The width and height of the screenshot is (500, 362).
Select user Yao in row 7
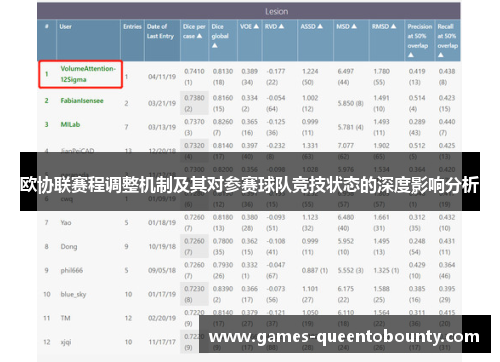(x=66, y=223)
